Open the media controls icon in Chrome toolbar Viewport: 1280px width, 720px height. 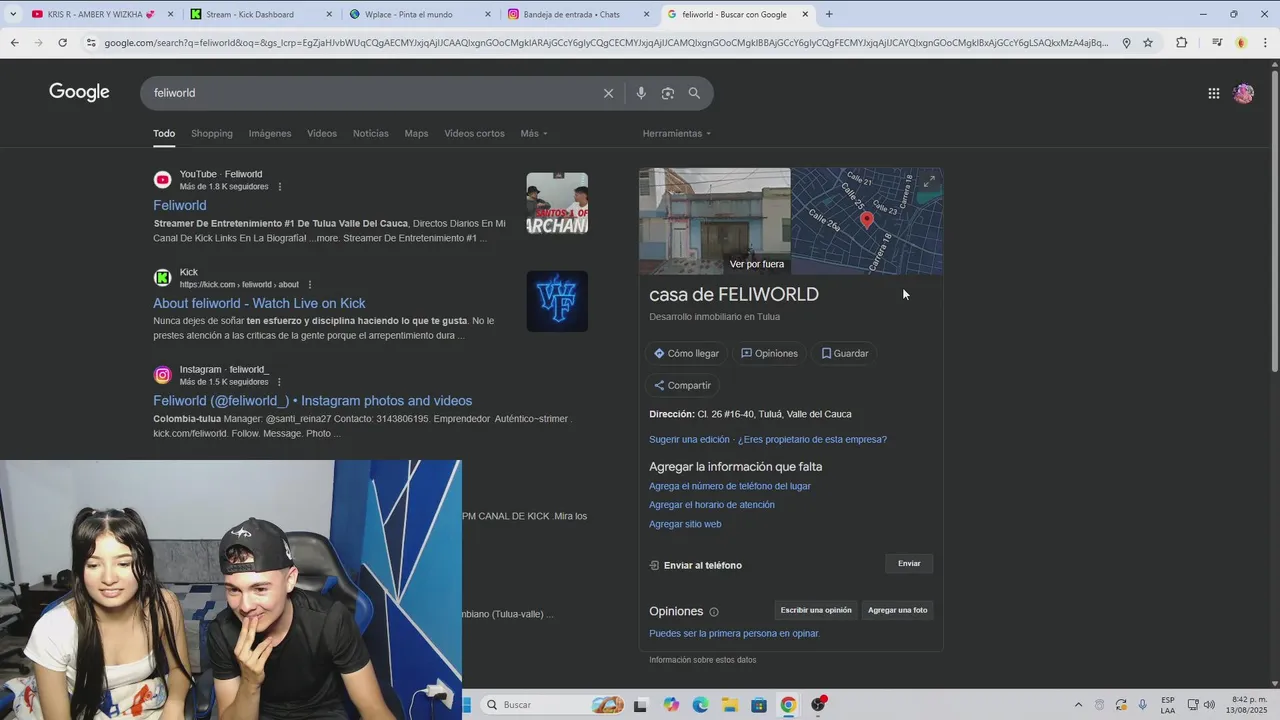(1216, 42)
